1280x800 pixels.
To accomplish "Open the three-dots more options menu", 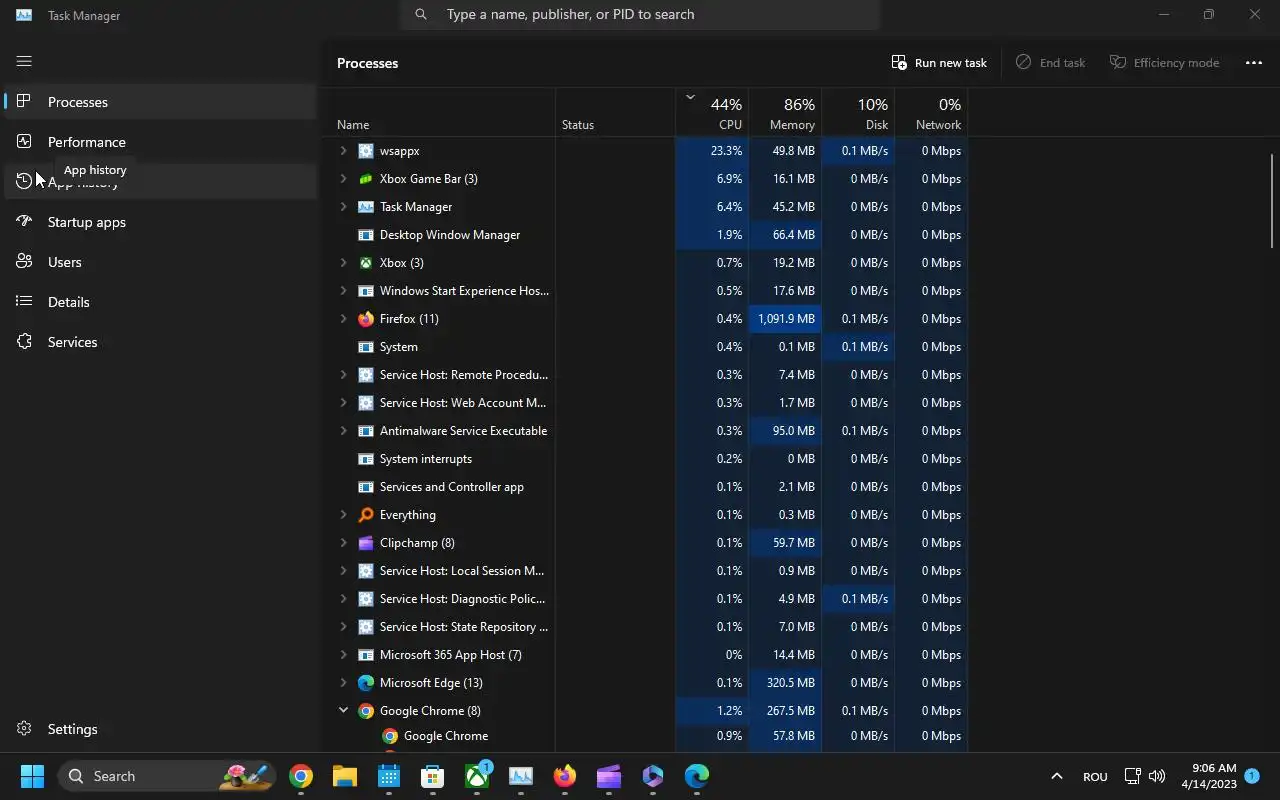I will 1253,62.
